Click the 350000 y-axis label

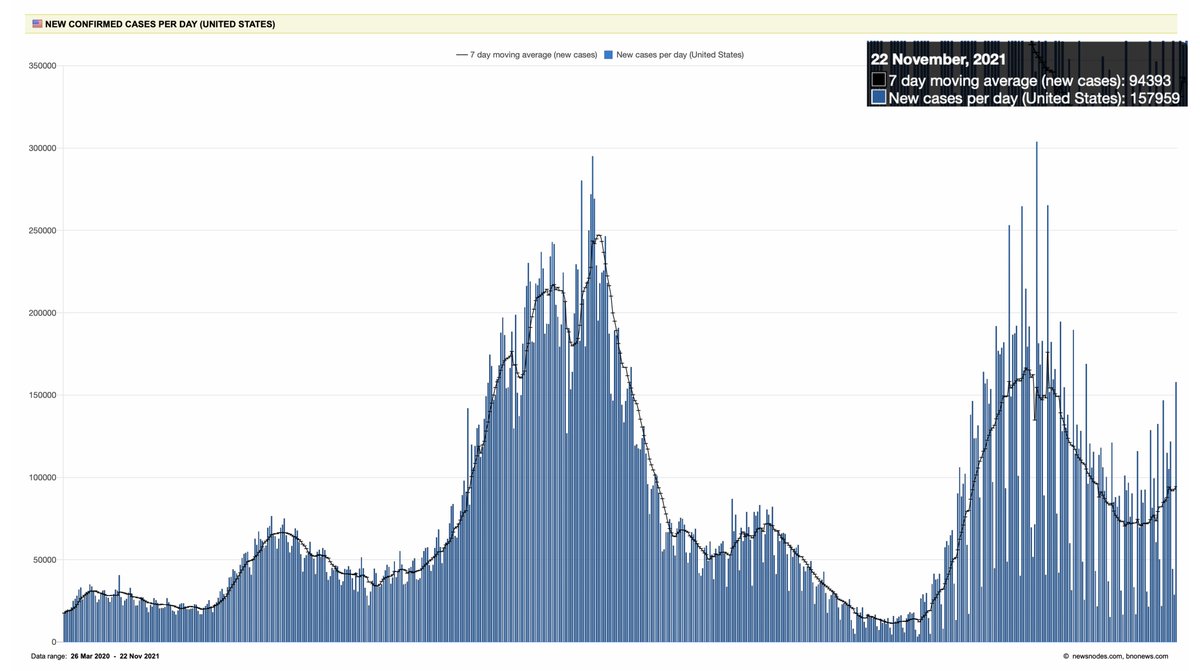[42, 63]
